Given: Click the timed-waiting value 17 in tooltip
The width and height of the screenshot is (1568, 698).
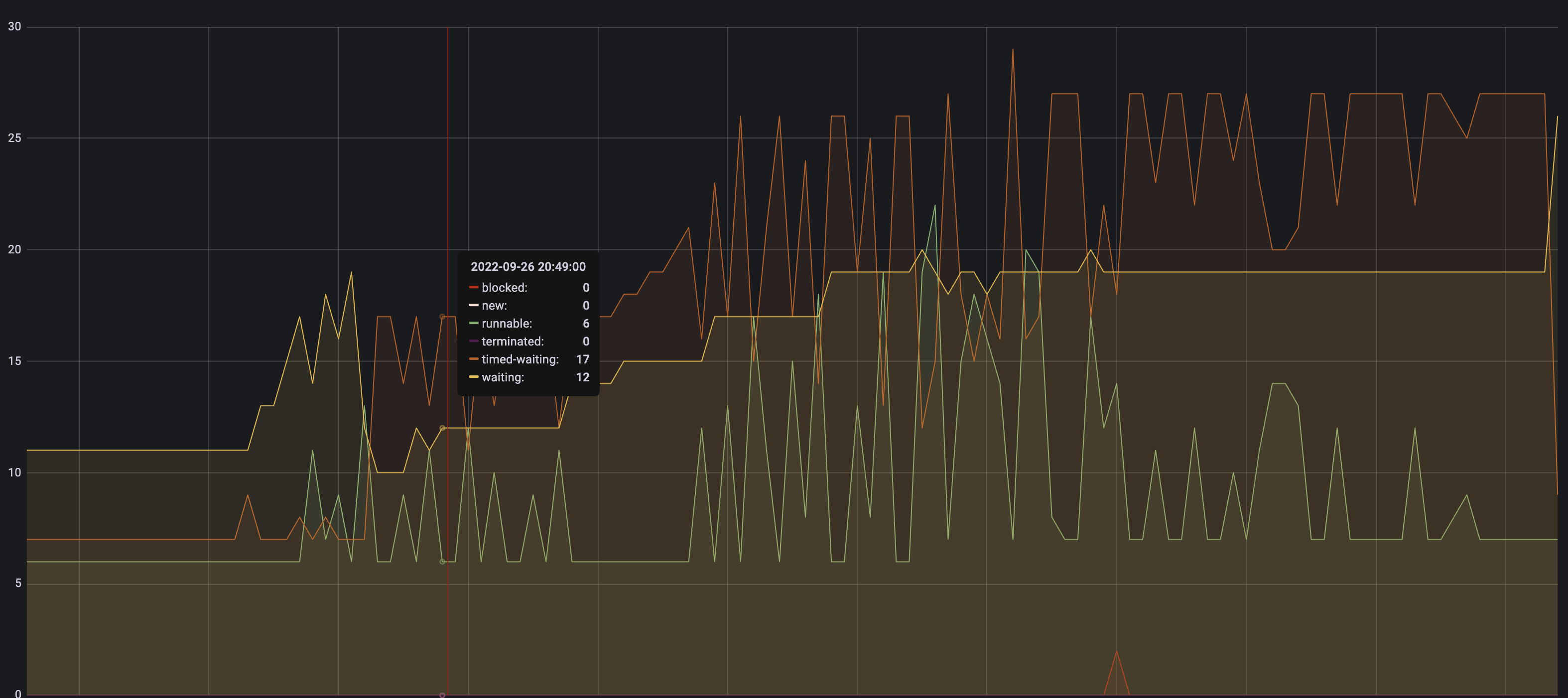Looking at the screenshot, I should [x=583, y=359].
